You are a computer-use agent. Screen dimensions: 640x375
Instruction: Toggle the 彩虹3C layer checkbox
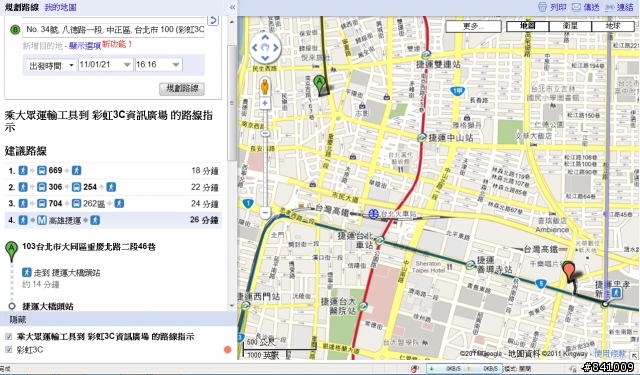coord(9,350)
